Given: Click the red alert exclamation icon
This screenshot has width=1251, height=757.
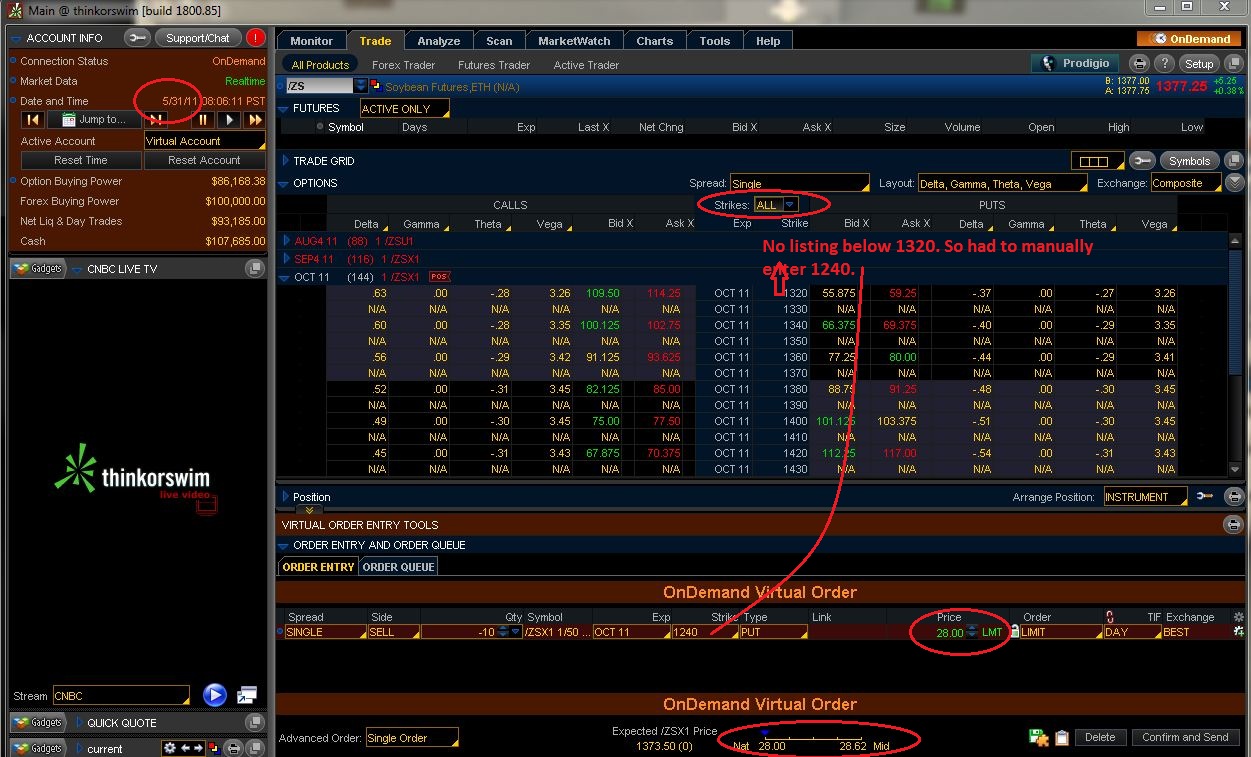Looking at the screenshot, I should 256,38.
